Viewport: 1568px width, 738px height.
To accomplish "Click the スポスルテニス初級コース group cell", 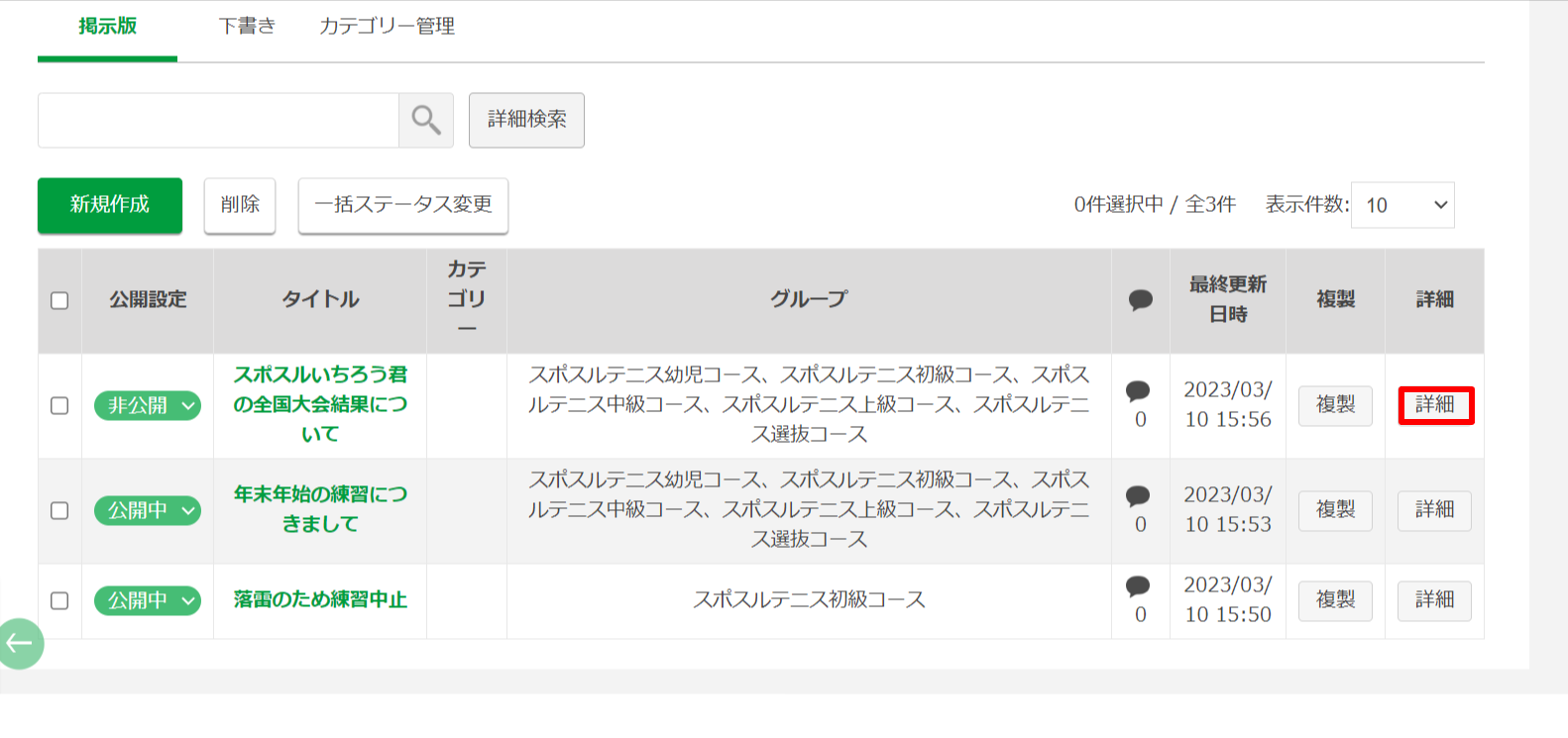I will pyautogui.click(x=809, y=599).
